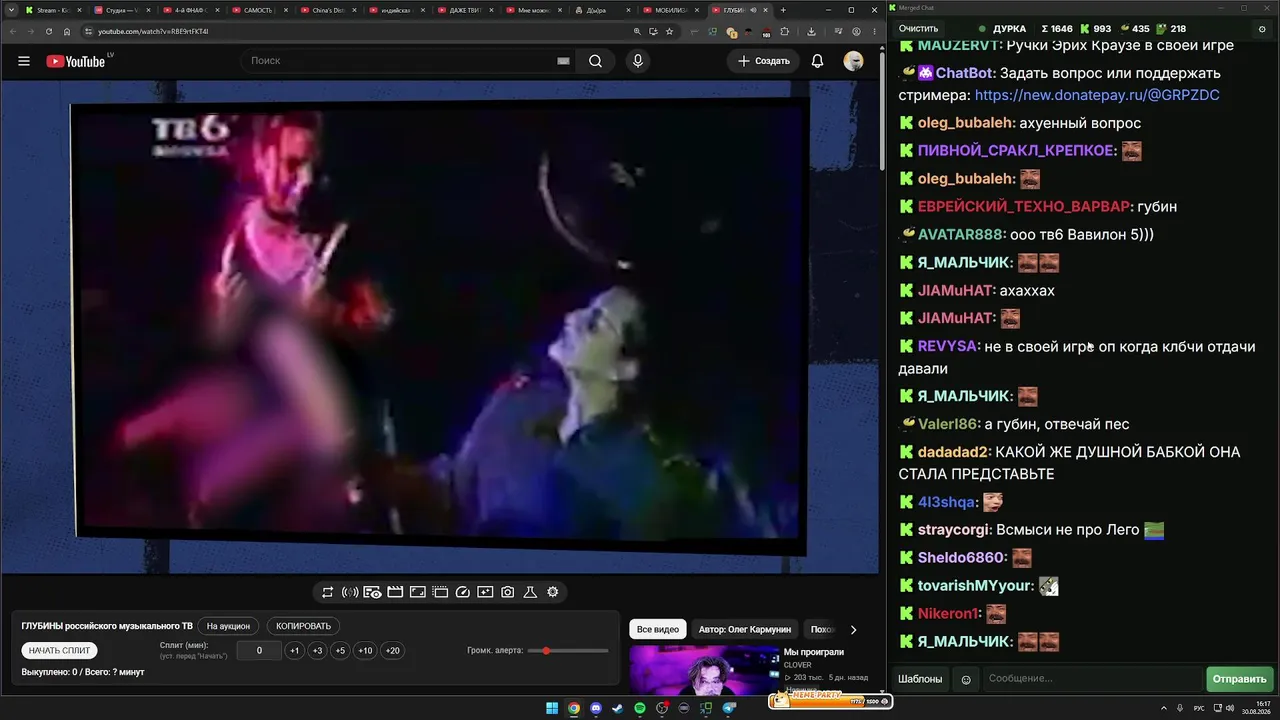The image size is (1280, 720).
Task: Switch to the Stream browser tab
Action: tap(54, 10)
